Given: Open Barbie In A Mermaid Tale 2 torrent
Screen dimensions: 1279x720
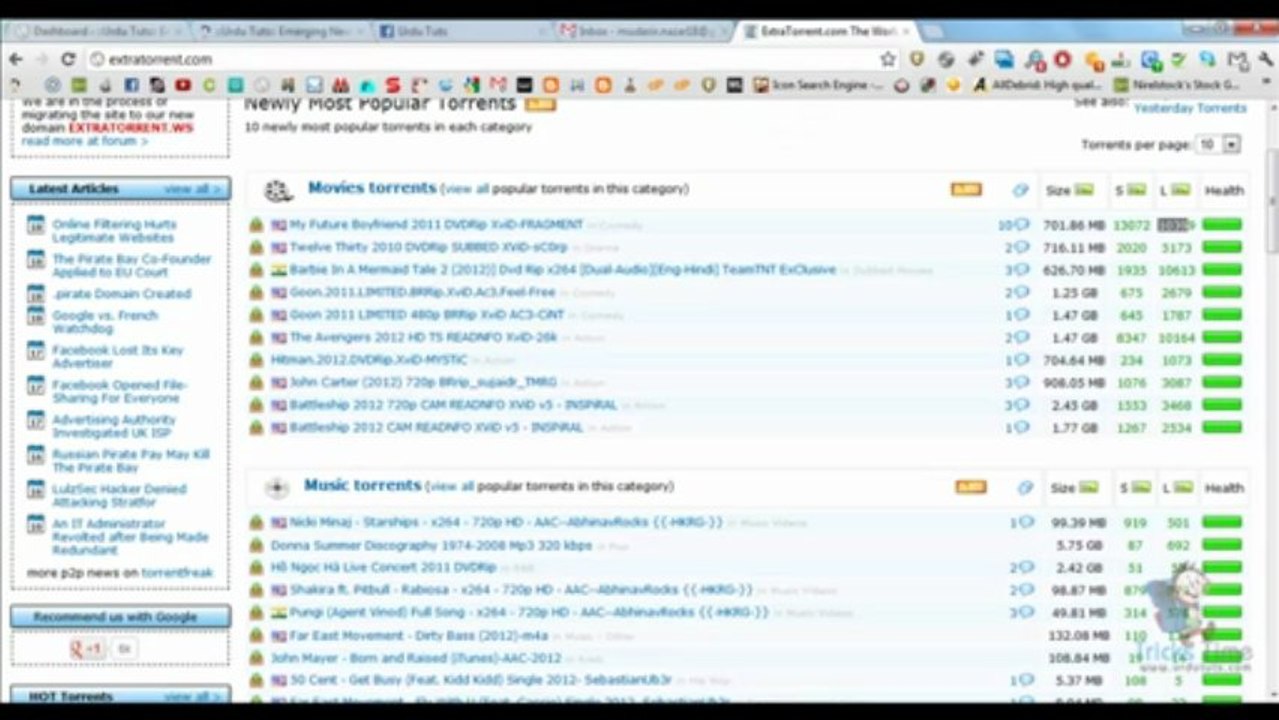Looking at the screenshot, I should click(x=562, y=270).
